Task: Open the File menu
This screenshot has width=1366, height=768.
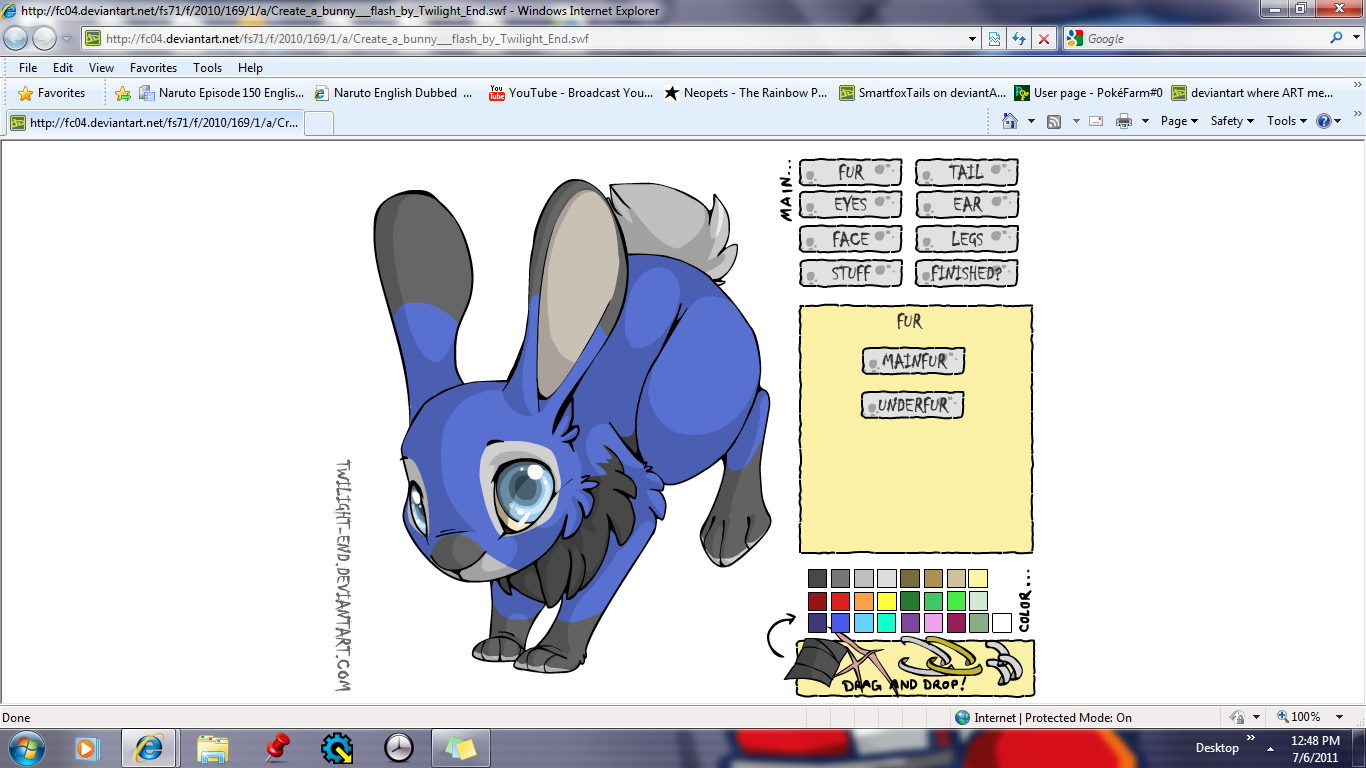Action: click(x=28, y=68)
